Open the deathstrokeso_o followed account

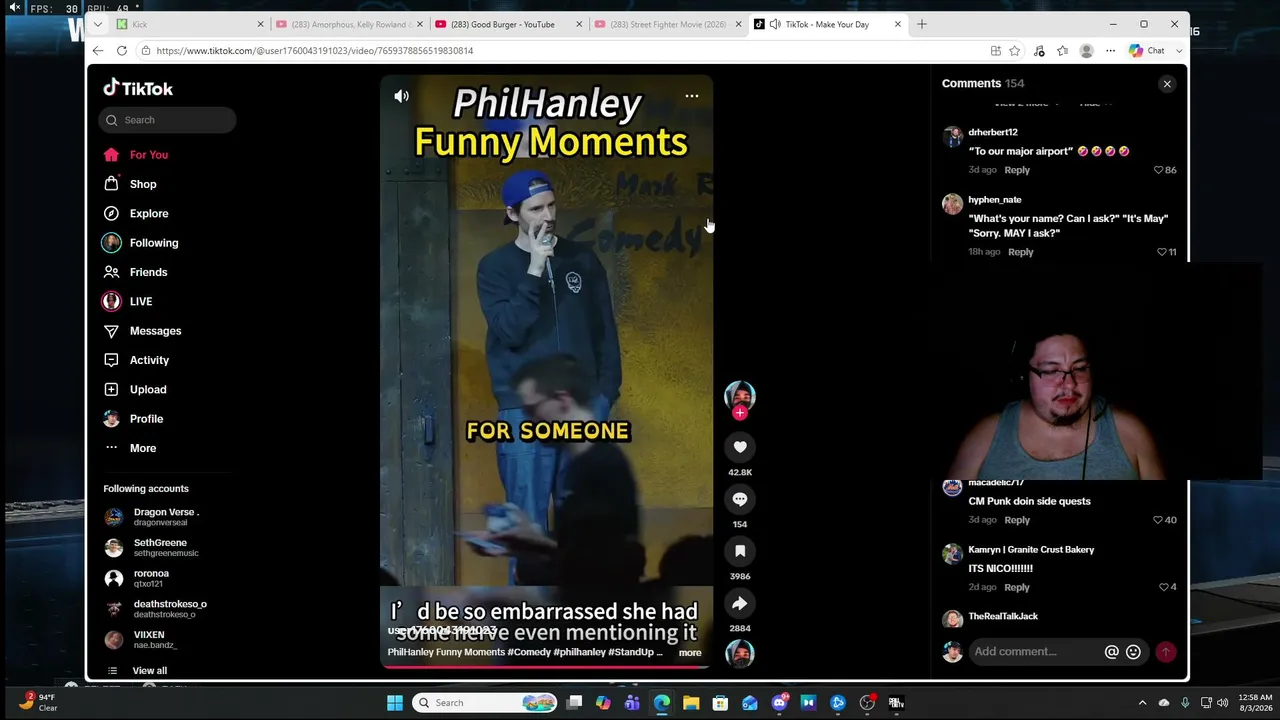[x=170, y=609]
